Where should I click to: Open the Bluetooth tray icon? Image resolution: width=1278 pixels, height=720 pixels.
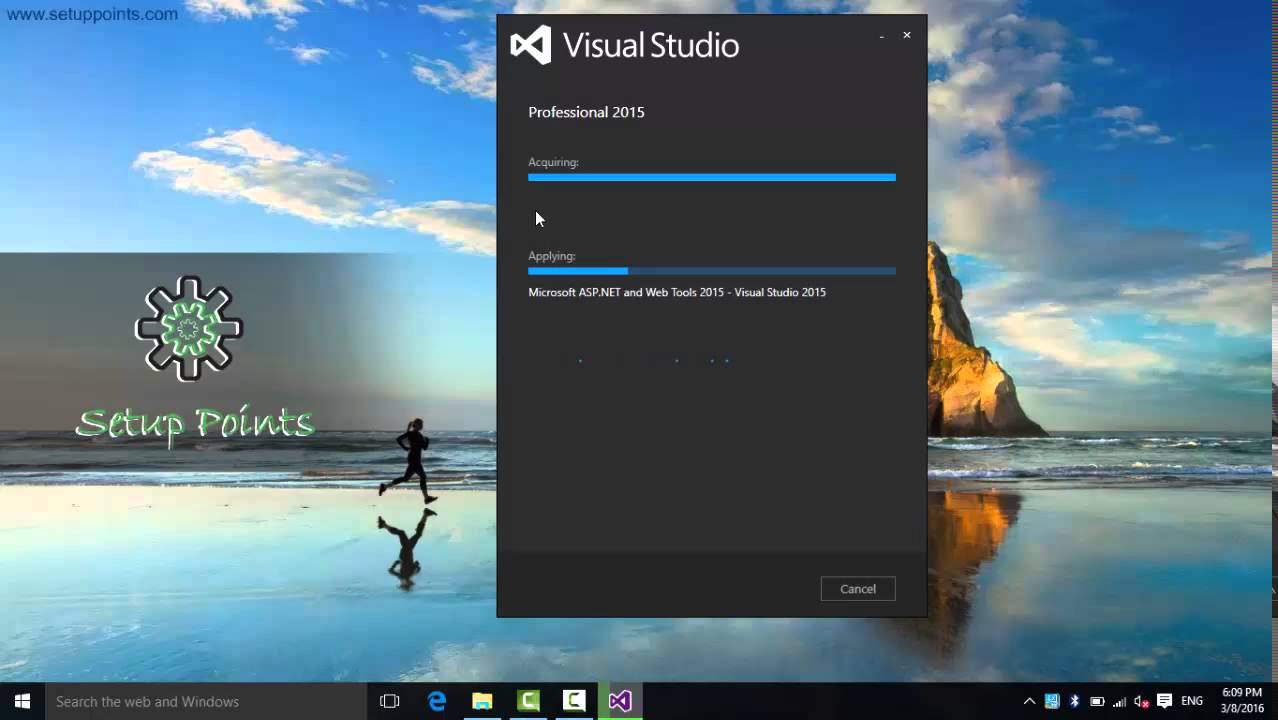[x=1074, y=701]
